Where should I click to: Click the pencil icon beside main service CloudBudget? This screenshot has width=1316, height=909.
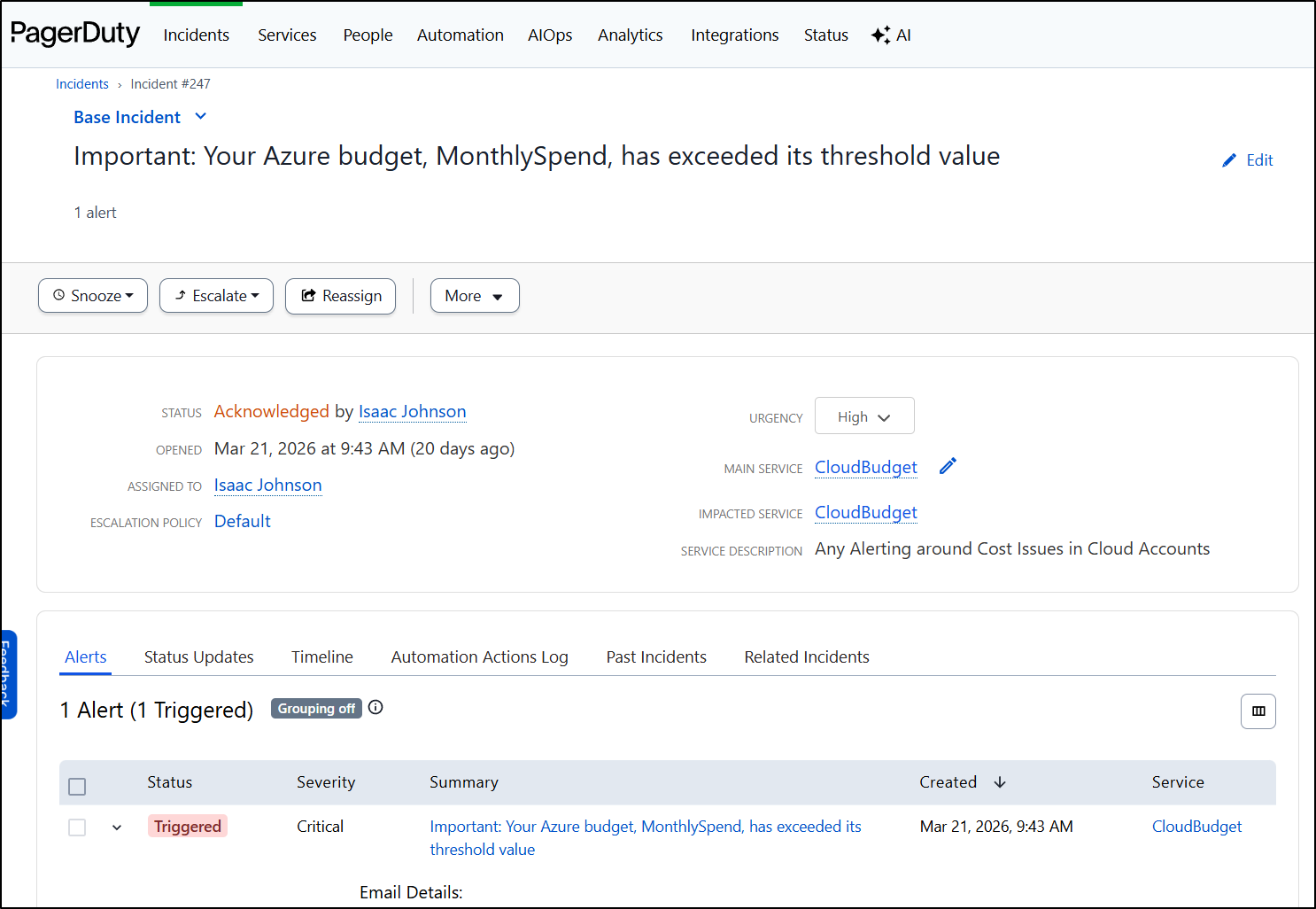(x=948, y=466)
